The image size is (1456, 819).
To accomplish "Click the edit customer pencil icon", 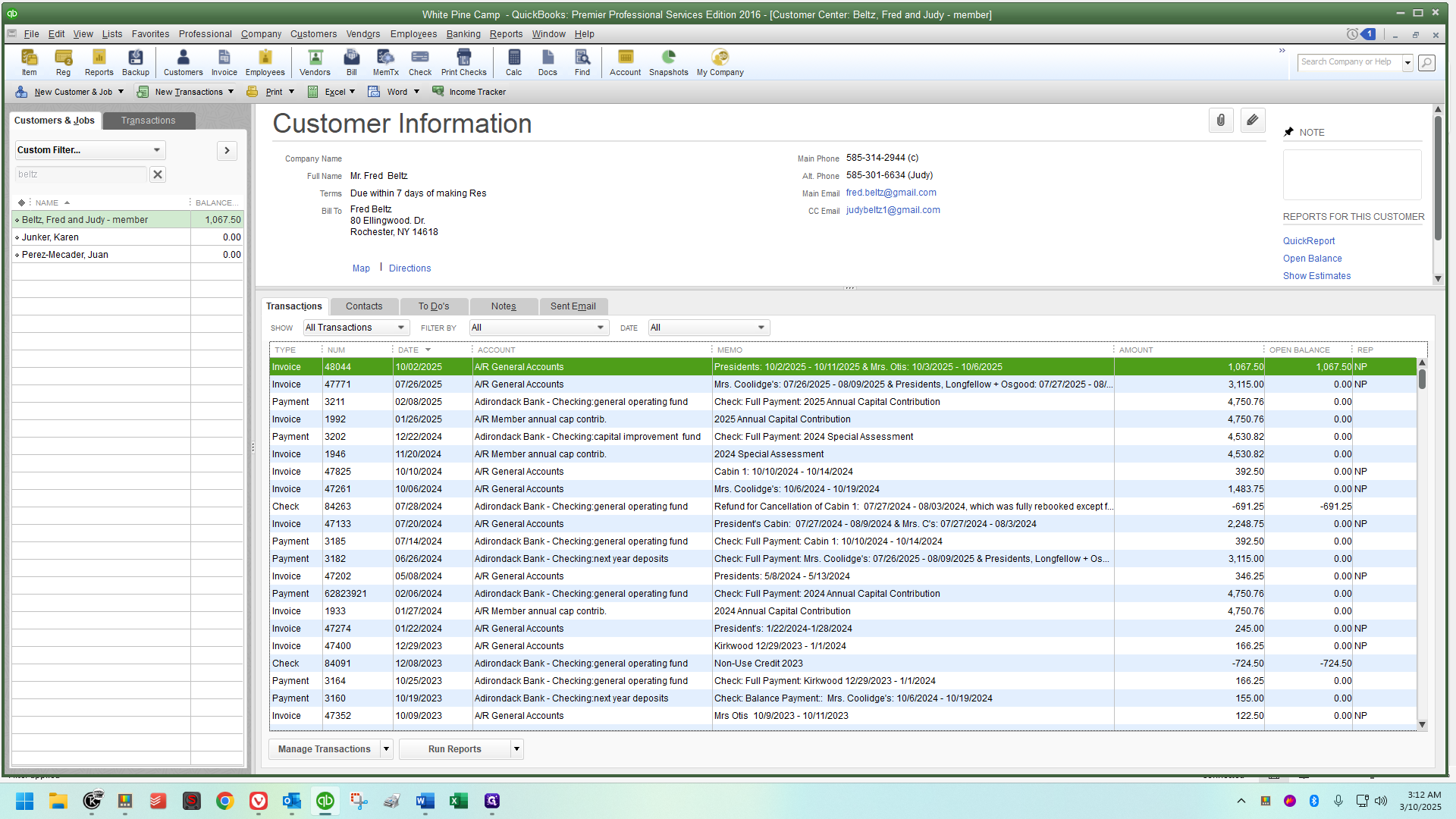I will 1253,120.
